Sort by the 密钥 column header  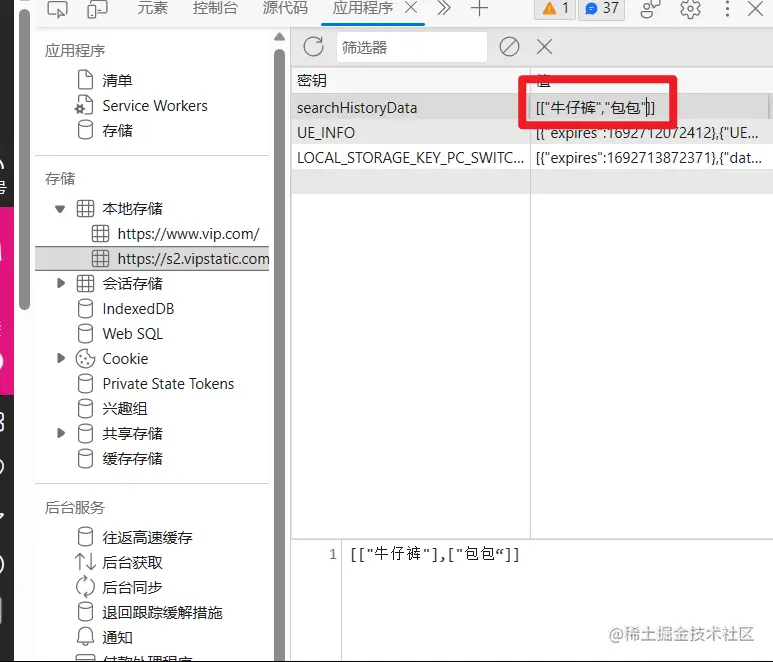pyautogui.click(x=411, y=80)
